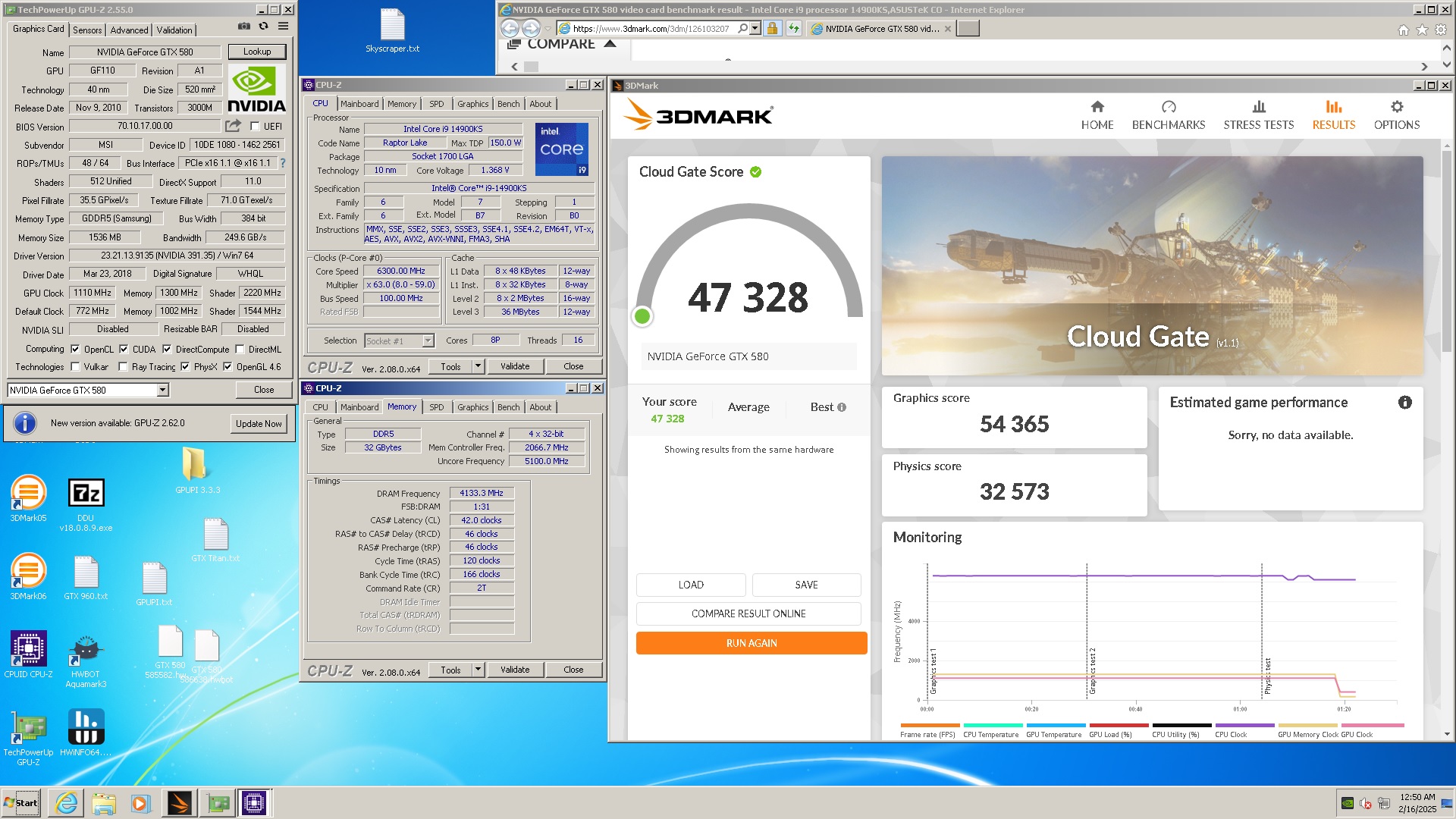The height and width of the screenshot is (819, 1456).
Task: Click the Cloud Gate benchmark thumbnail image
Action: point(1152,265)
